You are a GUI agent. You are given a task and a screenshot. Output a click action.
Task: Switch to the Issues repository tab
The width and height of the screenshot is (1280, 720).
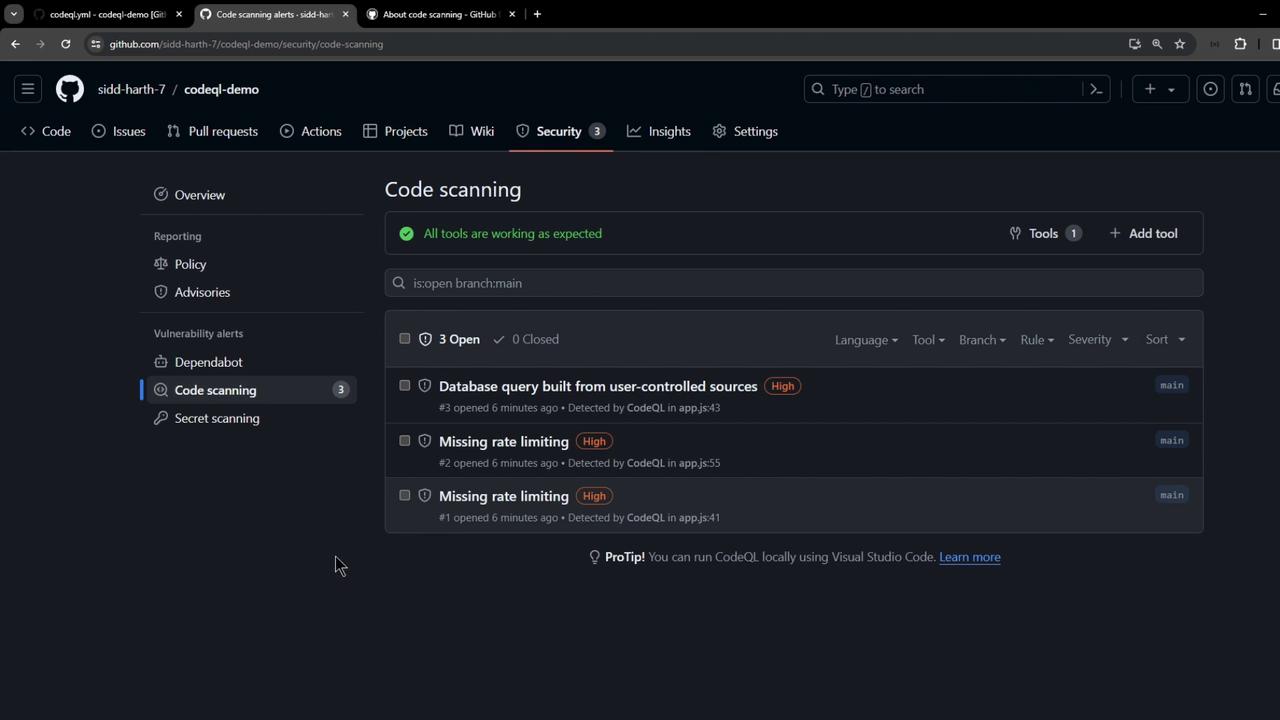[x=119, y=131]
